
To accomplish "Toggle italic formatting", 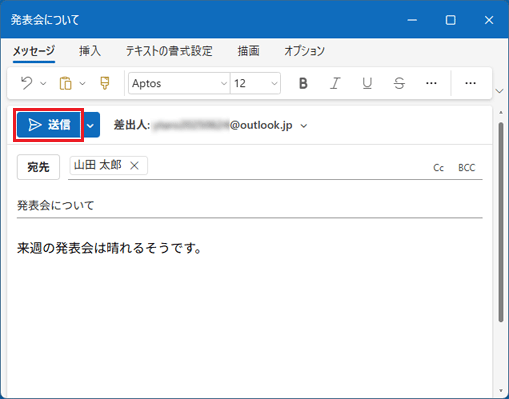I will click(335, 83).
